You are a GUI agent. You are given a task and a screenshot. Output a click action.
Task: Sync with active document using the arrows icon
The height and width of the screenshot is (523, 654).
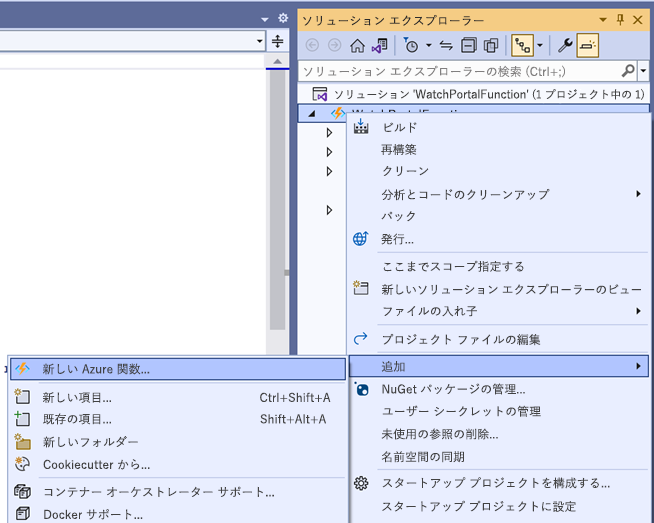point(446,45)
